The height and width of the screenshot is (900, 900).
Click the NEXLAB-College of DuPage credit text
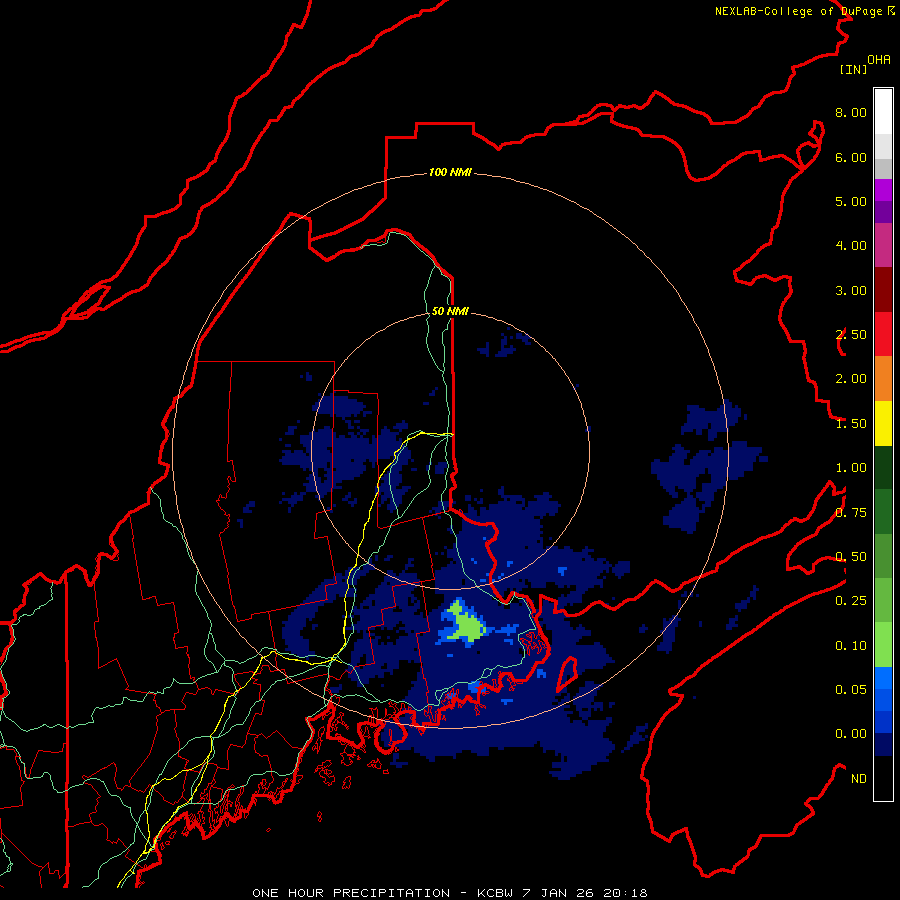[x=804, y=11]
